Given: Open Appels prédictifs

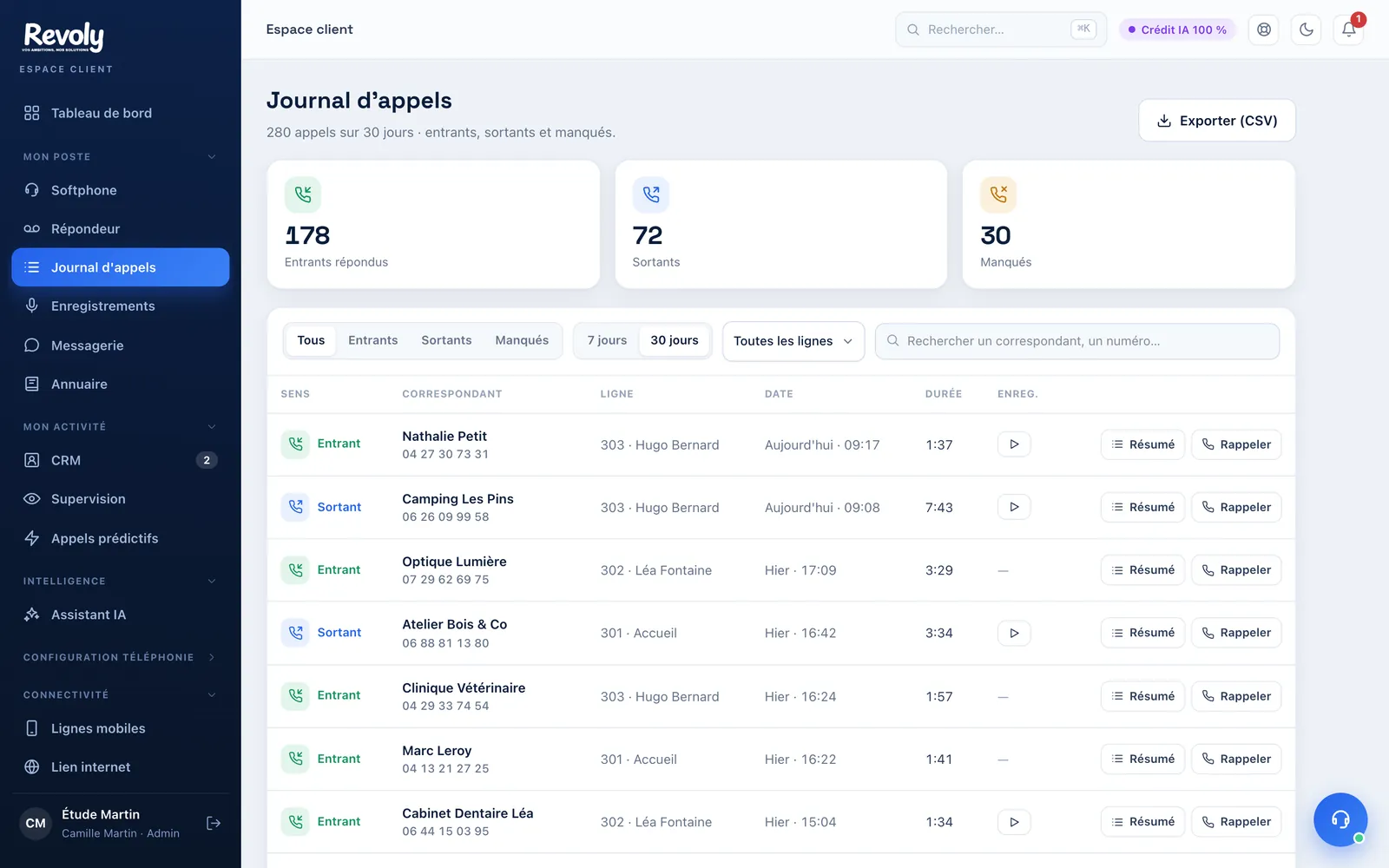Looking at the screenshot, I should [121, 538].
